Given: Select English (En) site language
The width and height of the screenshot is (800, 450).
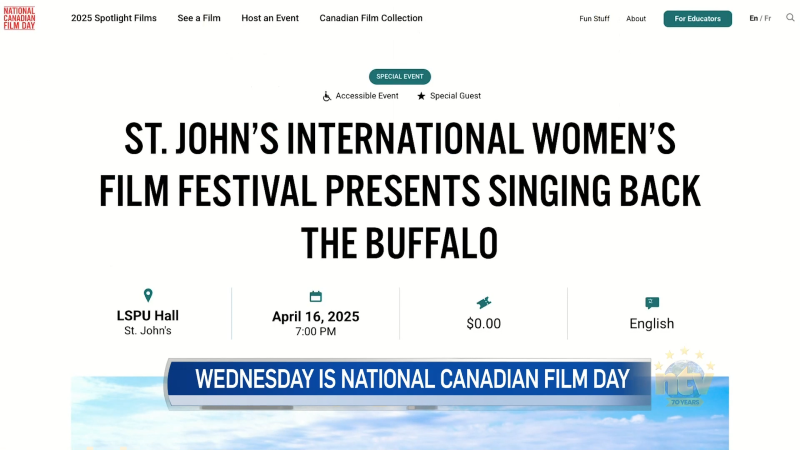Looking at the screenshot, I should coord(753,18).
